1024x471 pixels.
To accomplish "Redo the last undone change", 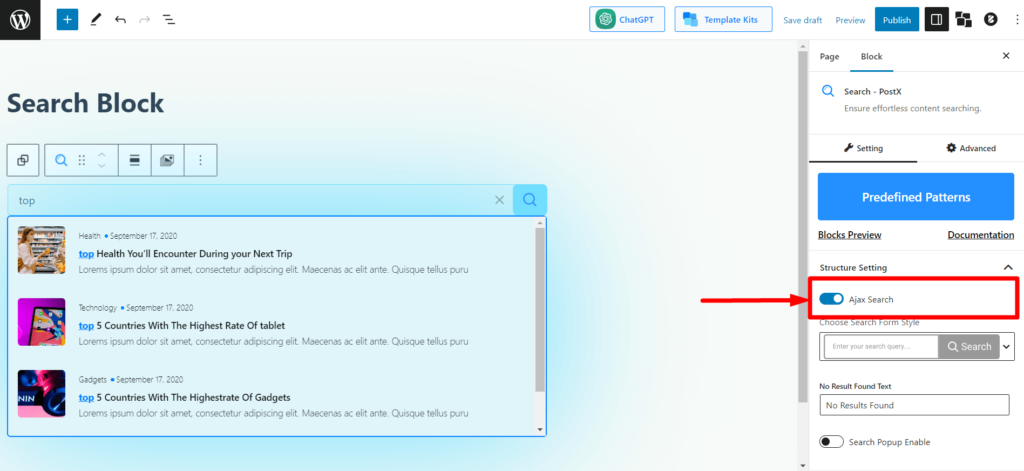I will 144,20.
